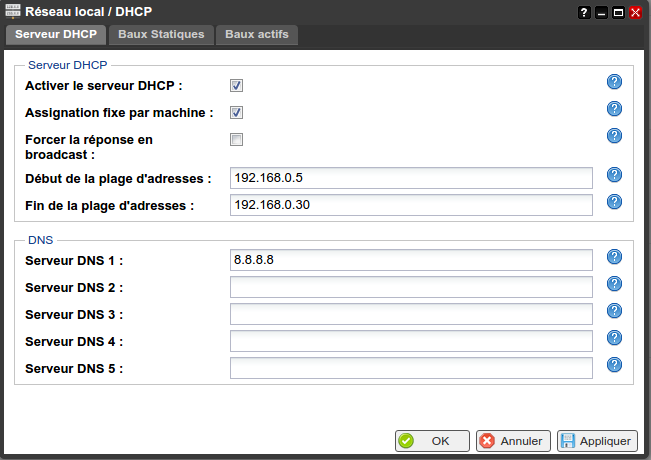Click Appliquer to save settings
This screenshot has height=460, width=651.
[x=597, y=441]
